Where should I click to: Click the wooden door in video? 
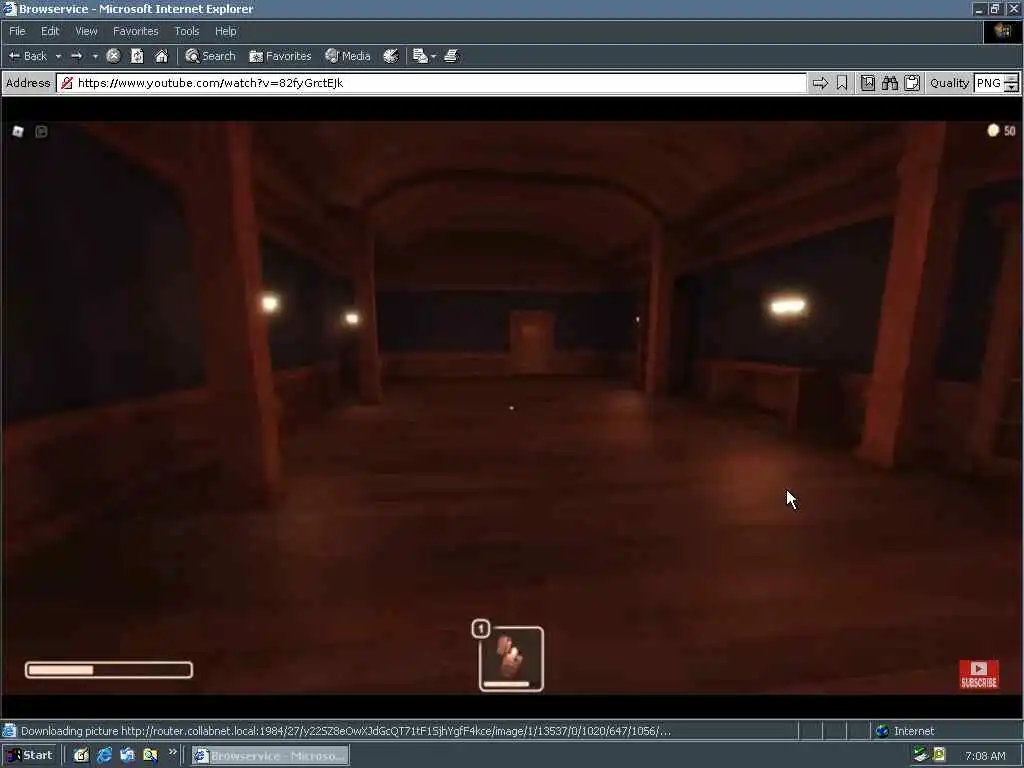pos(532,341)
